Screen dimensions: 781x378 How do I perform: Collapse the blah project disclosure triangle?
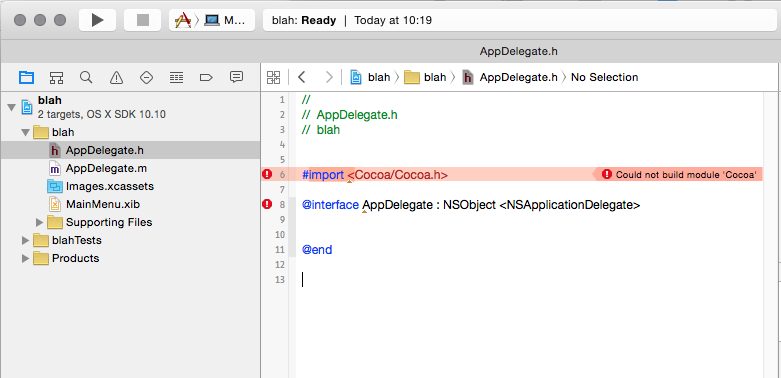(x=11, y=107)
